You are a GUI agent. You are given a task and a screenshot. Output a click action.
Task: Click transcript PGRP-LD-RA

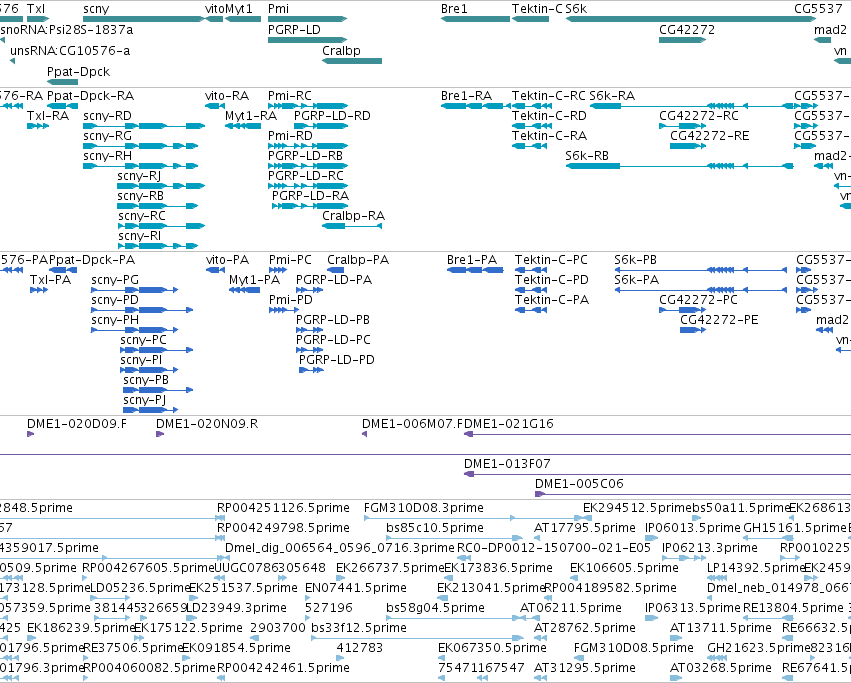[310, 206]
